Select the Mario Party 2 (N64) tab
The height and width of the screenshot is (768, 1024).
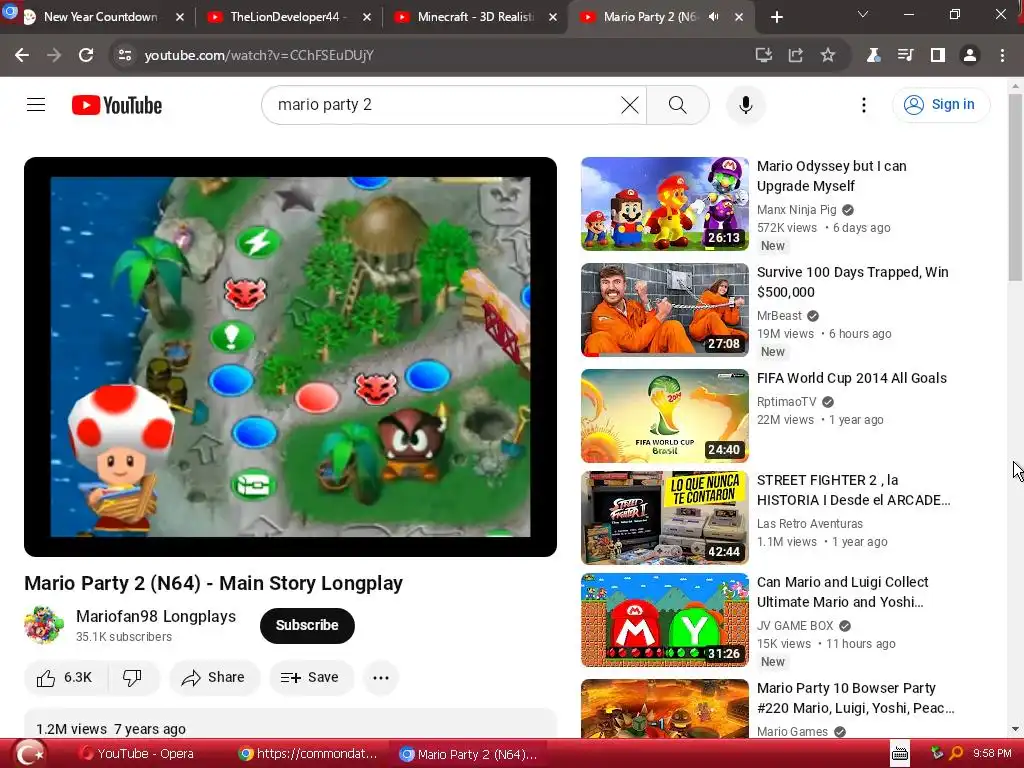click(650, 17)
